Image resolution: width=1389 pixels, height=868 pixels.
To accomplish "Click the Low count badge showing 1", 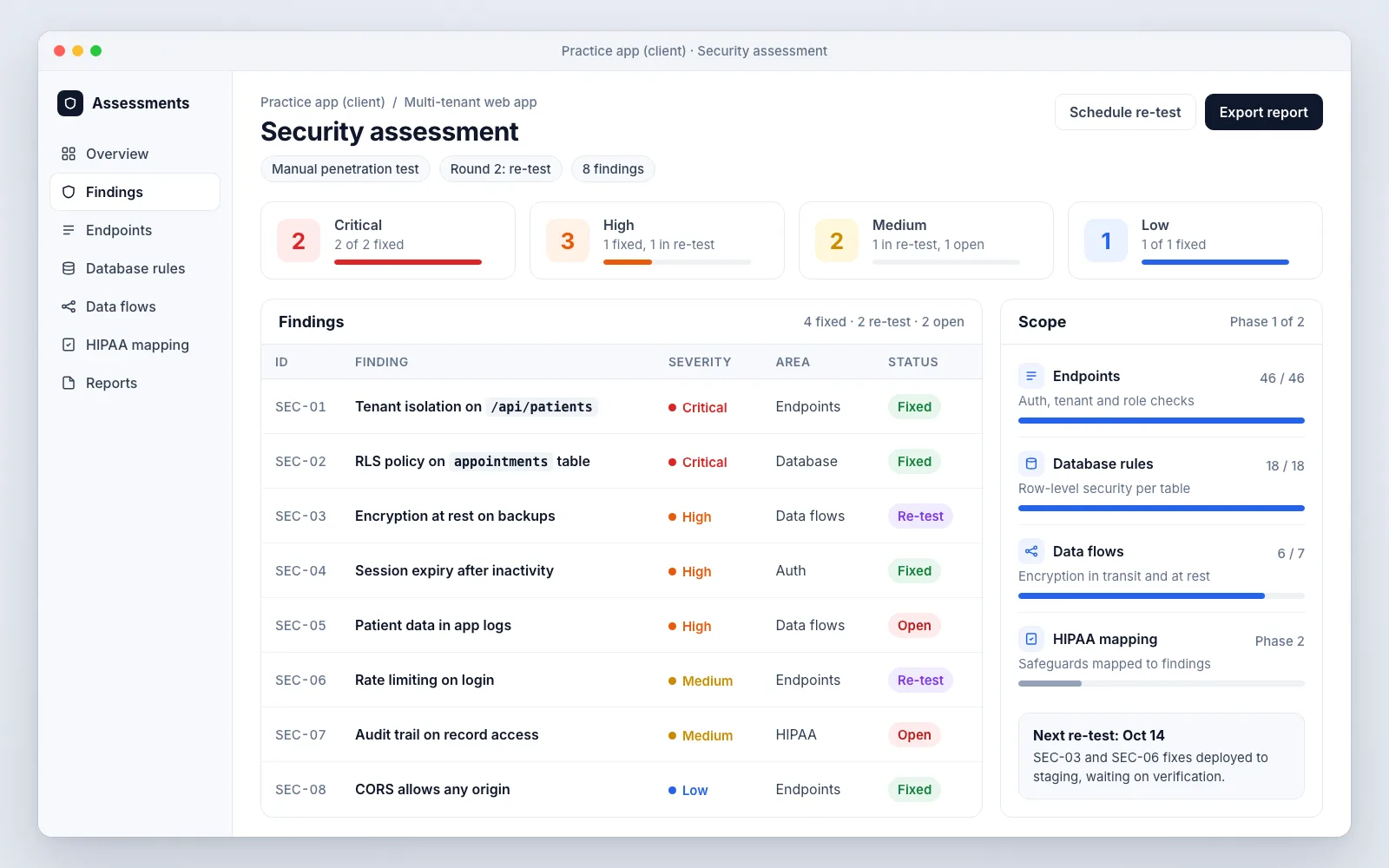I will tap(1106, 240).
